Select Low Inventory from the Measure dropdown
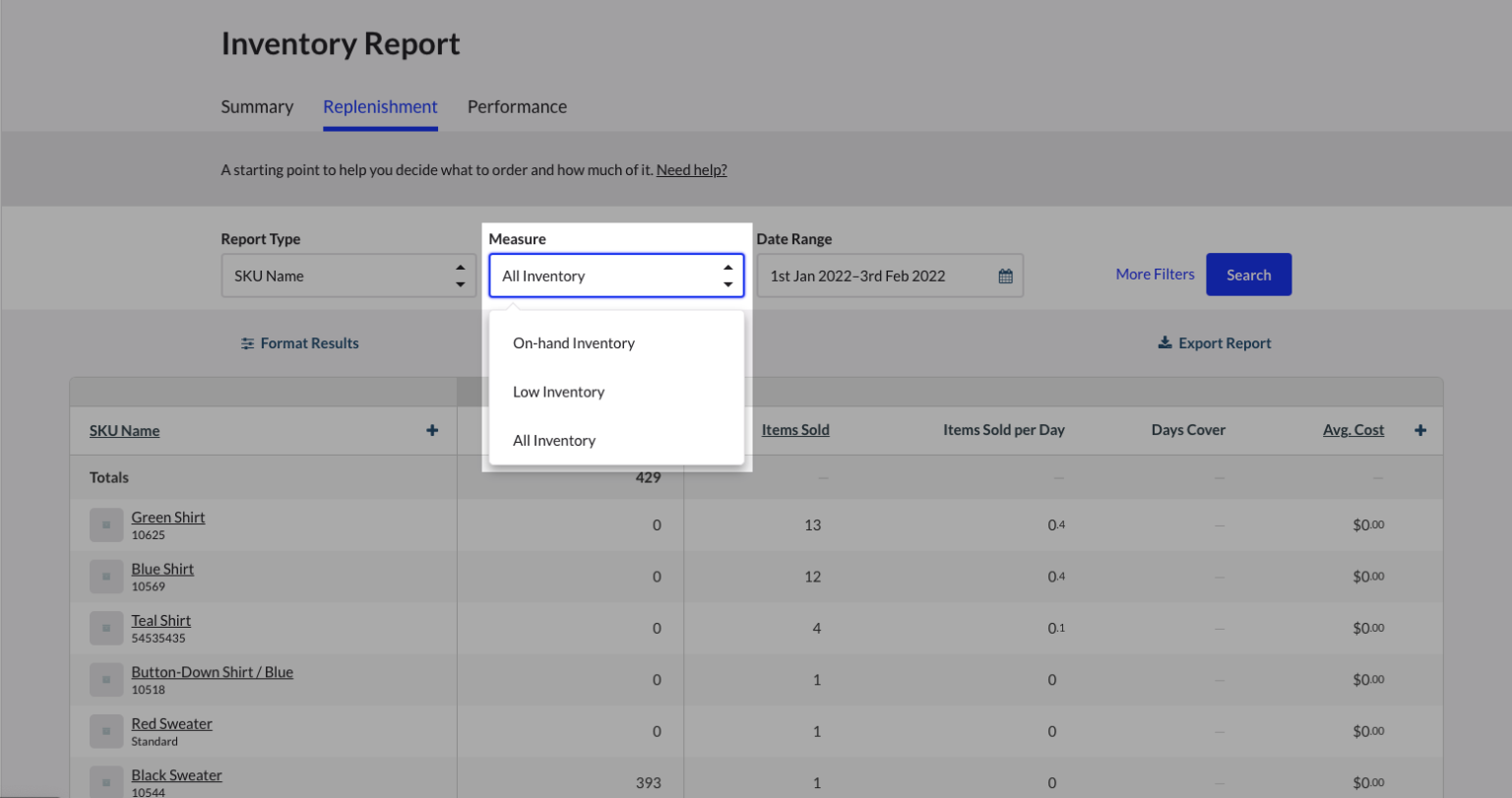The image size is (1512, 798). coord(558,392)
